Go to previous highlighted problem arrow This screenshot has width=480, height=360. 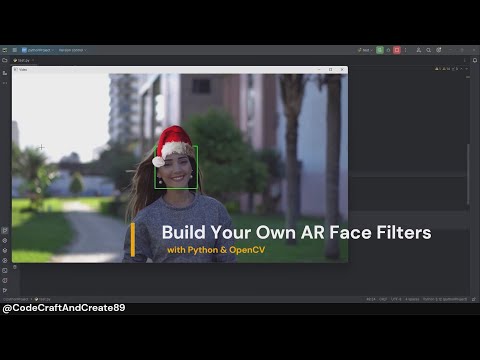[462, 69]
